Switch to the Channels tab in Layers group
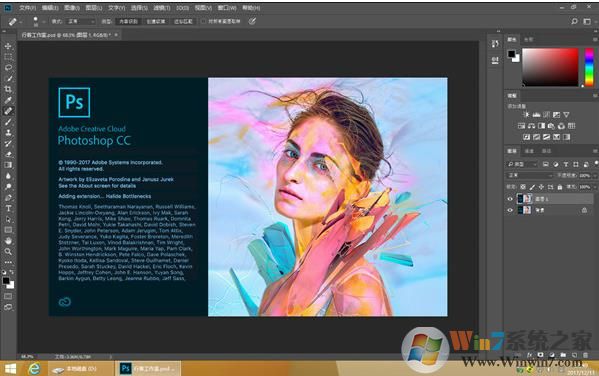Image resolution: width=599 pixels, height=376 pixels. [x=529, y=151]
